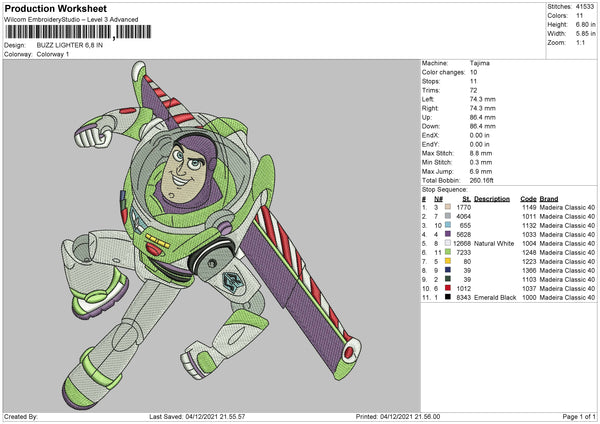
Task: Click the Max Stitch value '8.8 mm'
Action: click(481, 153)
